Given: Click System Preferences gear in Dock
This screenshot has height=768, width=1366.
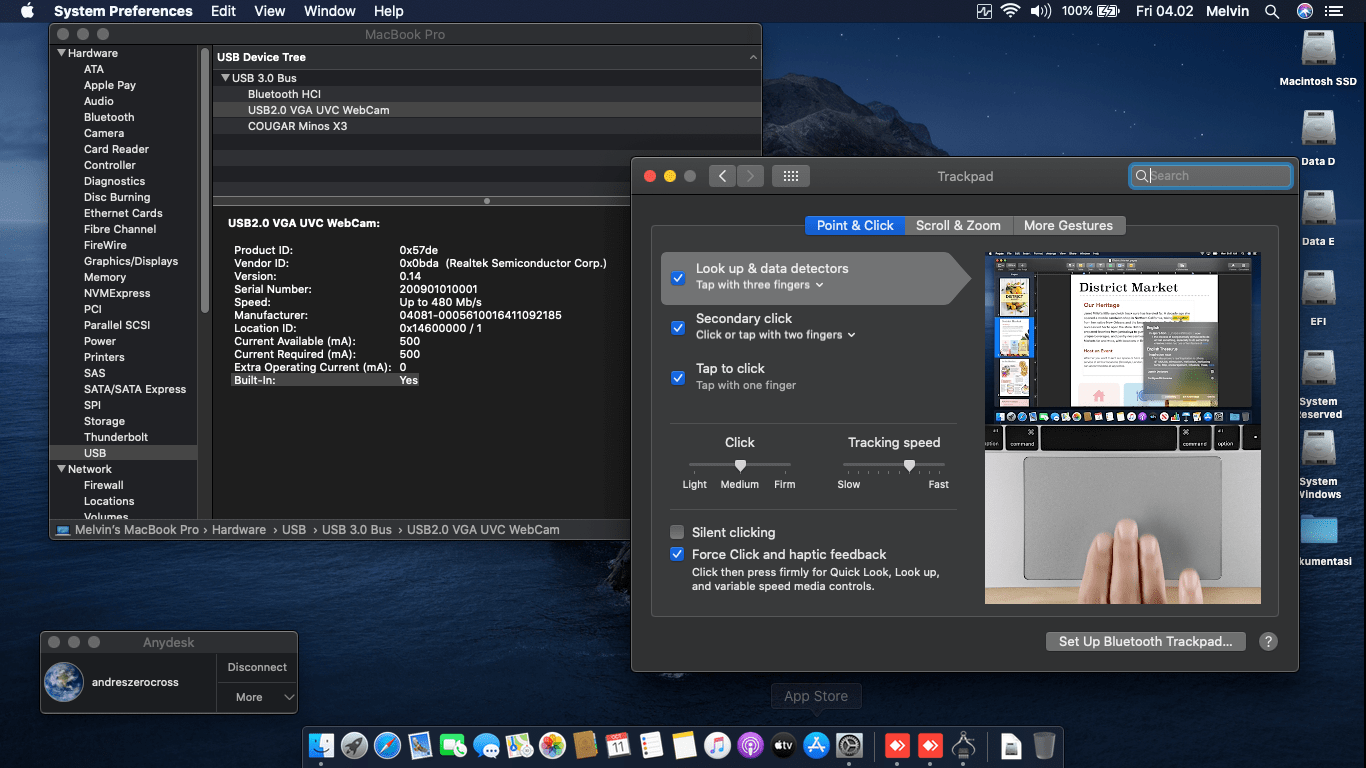Looking at the screenshot, I should (x=849, y=745).
